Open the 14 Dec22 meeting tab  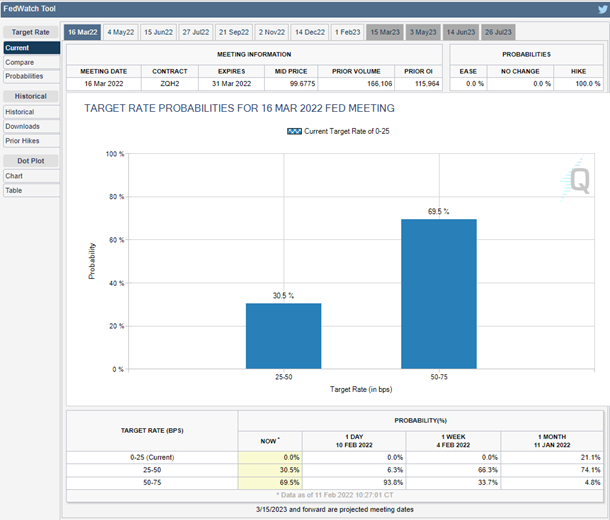coord(311,33)
